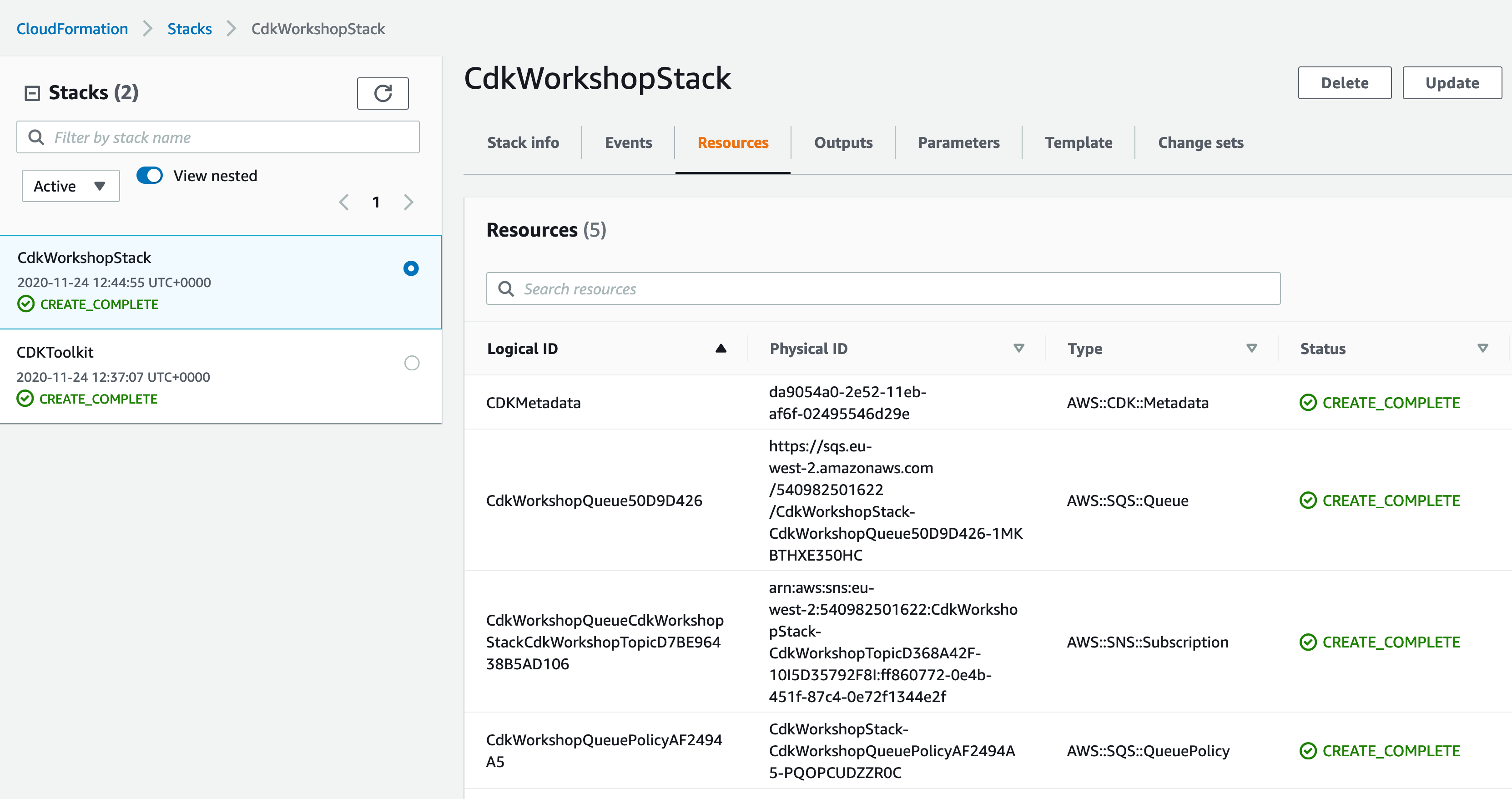Click the Delete stack button
Viewport: 1512px width, 799px height.
(x=1344, y=83)
